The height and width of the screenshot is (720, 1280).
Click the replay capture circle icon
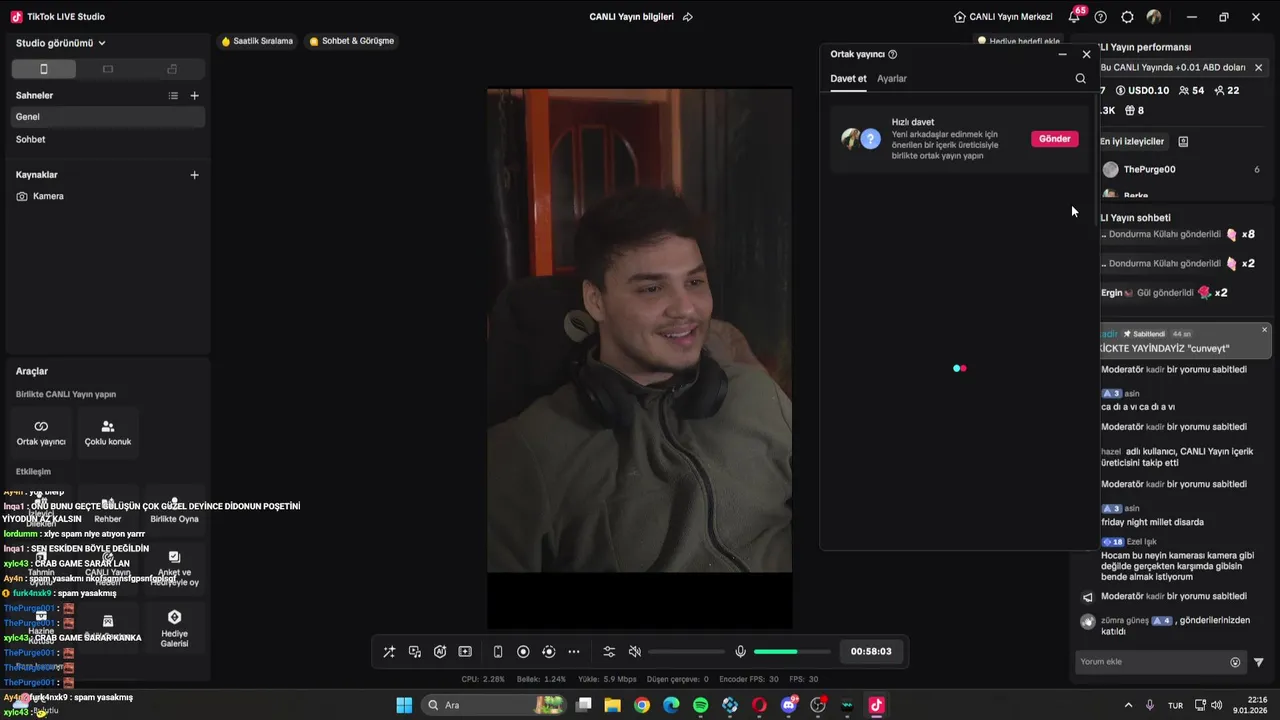548,652
